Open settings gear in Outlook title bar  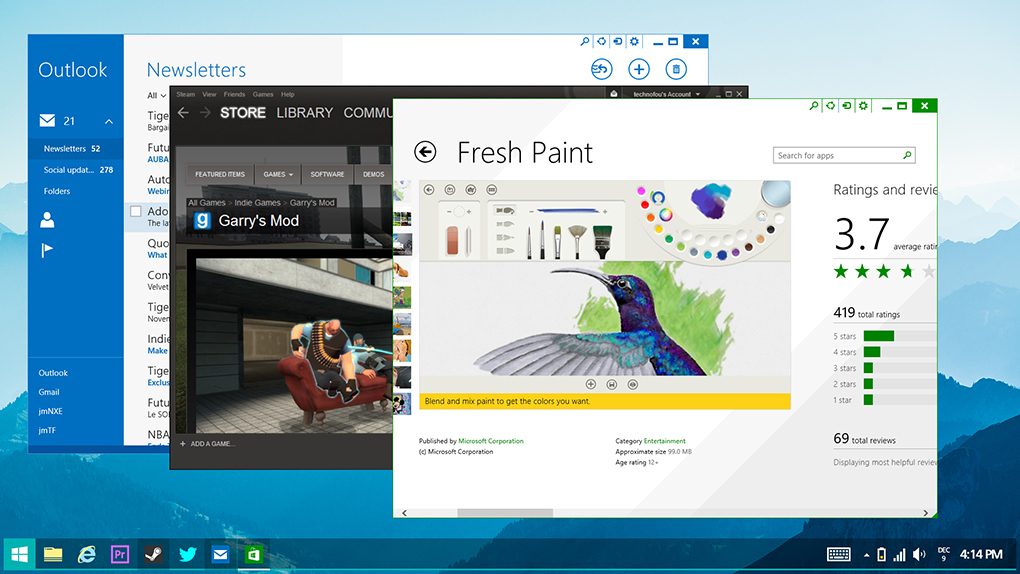(634, 41)
